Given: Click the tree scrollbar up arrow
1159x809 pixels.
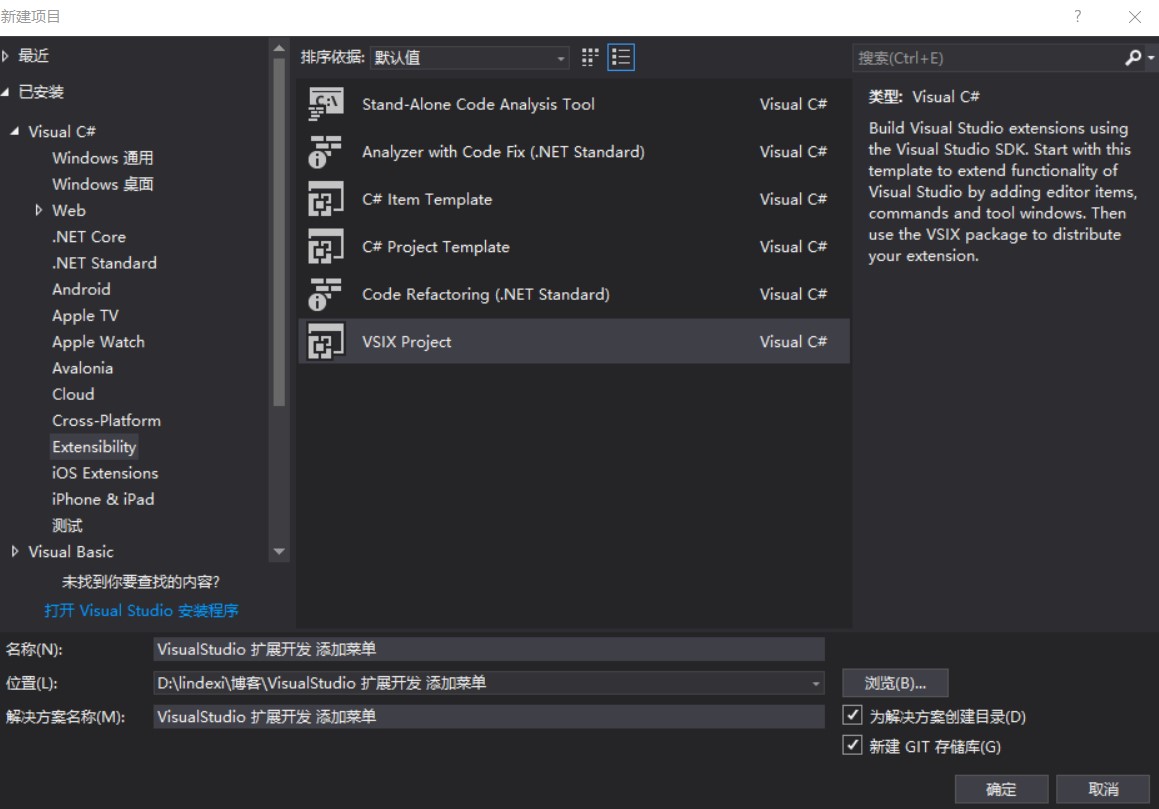Looking at the screenshot, I should click(x=279, y=49).
